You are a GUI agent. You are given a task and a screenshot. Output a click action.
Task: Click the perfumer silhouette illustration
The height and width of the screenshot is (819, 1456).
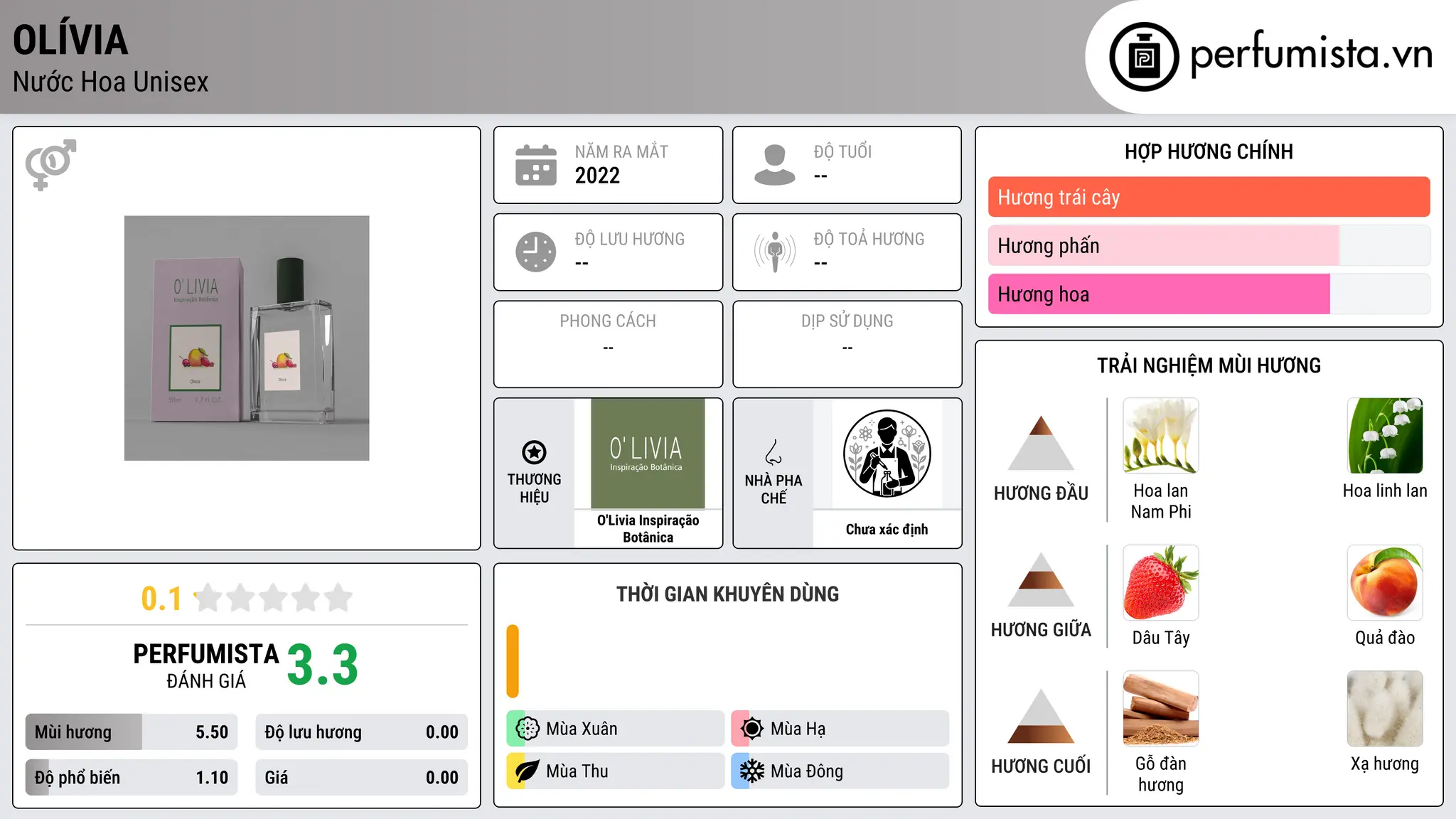(x=887, y=454)
